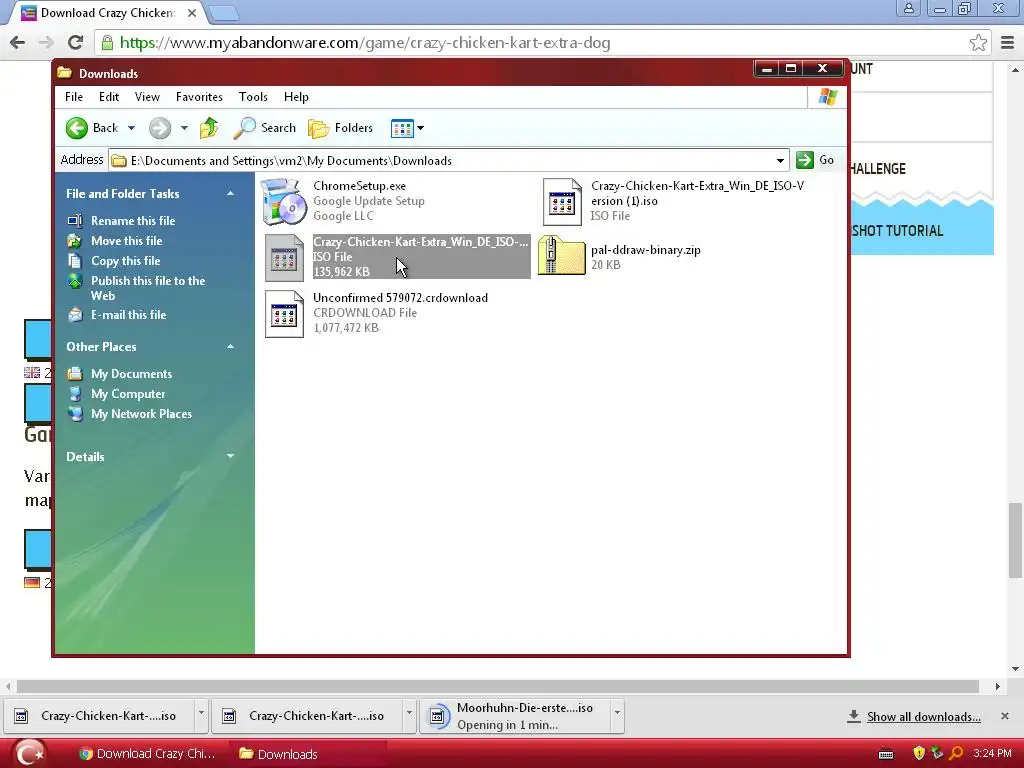Open the File menu
This screenshot has width=1024, height=768.
pos(74,97)
